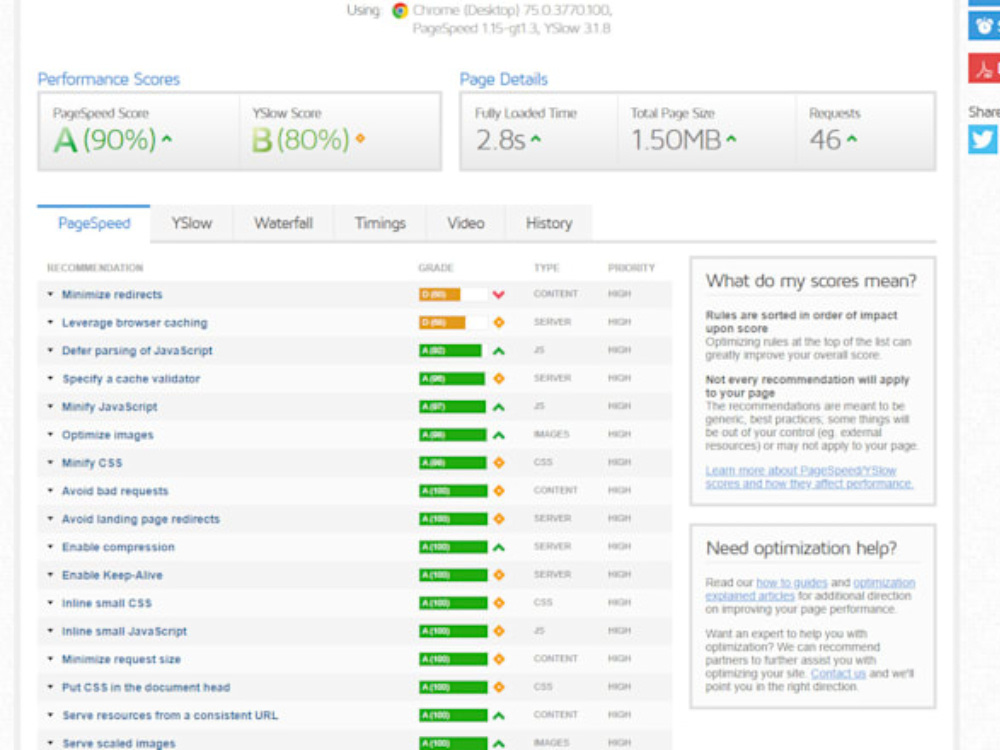Click orange diamond for Minify CSS

click(499, 463)
